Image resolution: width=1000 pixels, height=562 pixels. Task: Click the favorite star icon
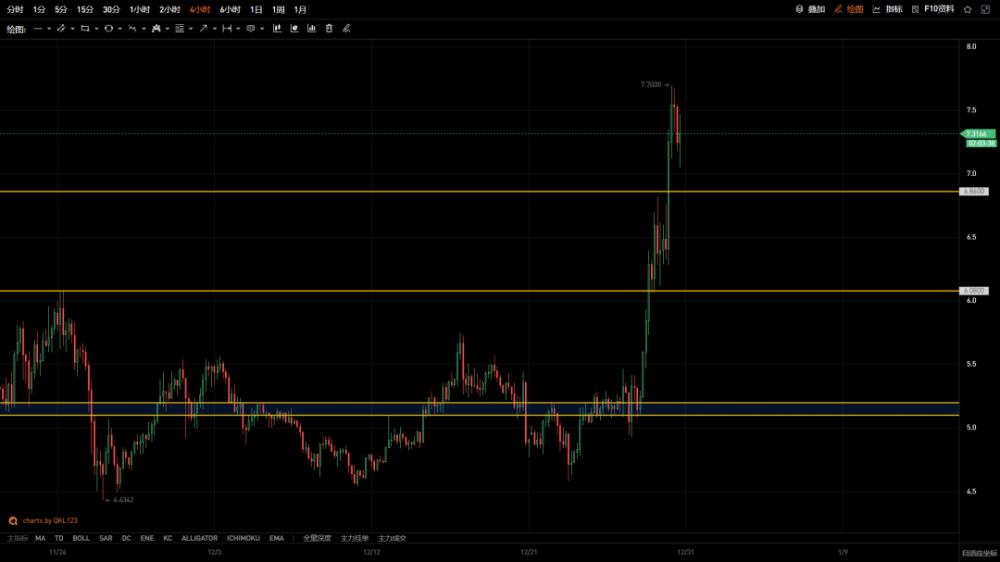[x=967, y=10]
